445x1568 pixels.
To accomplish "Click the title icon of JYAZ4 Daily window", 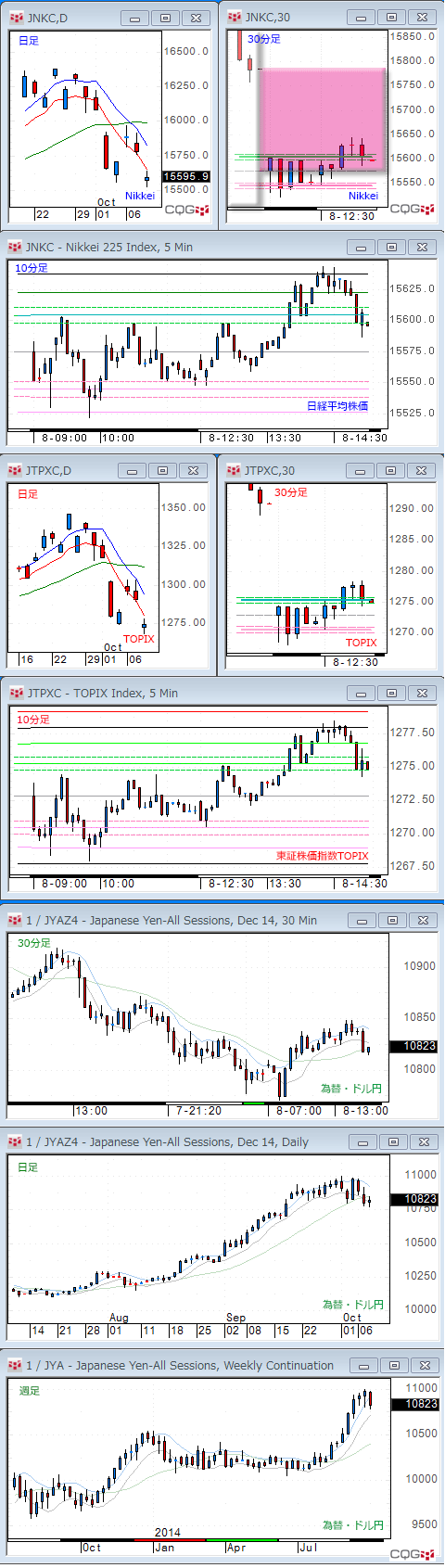I will [x=15, y=1141].
